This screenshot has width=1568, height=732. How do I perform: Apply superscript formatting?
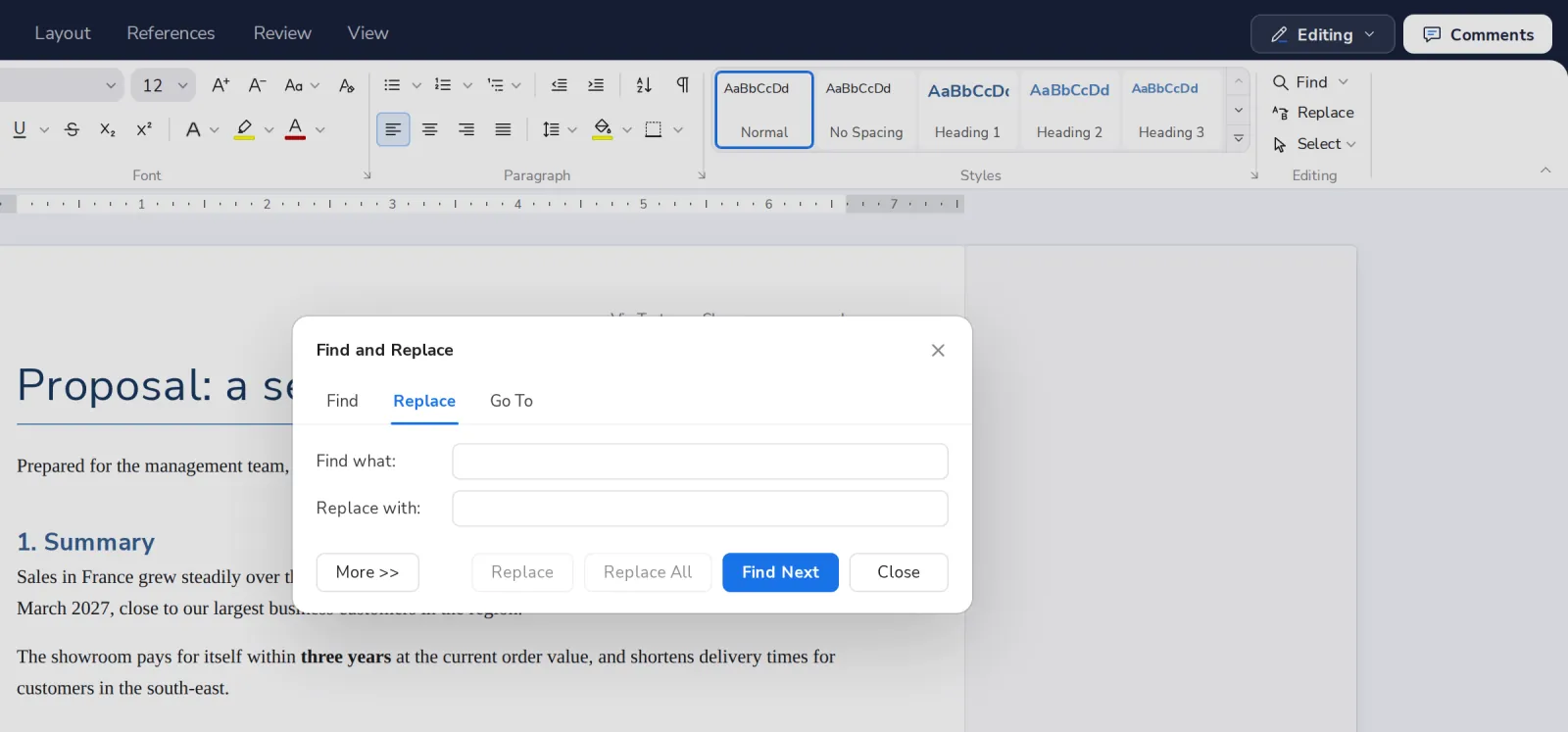pos(144,129)
